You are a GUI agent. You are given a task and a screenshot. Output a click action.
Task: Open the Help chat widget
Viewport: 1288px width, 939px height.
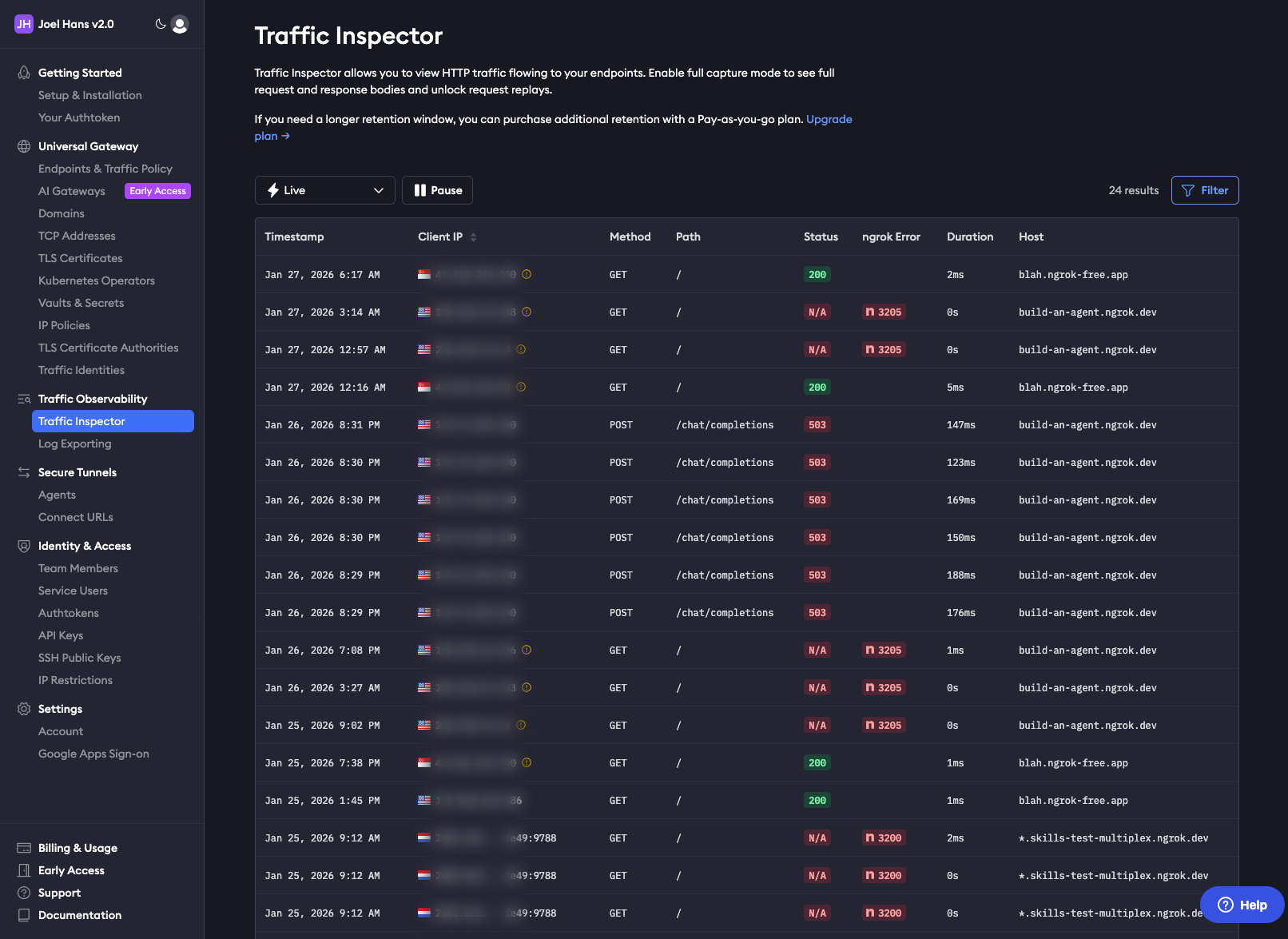1242,905
